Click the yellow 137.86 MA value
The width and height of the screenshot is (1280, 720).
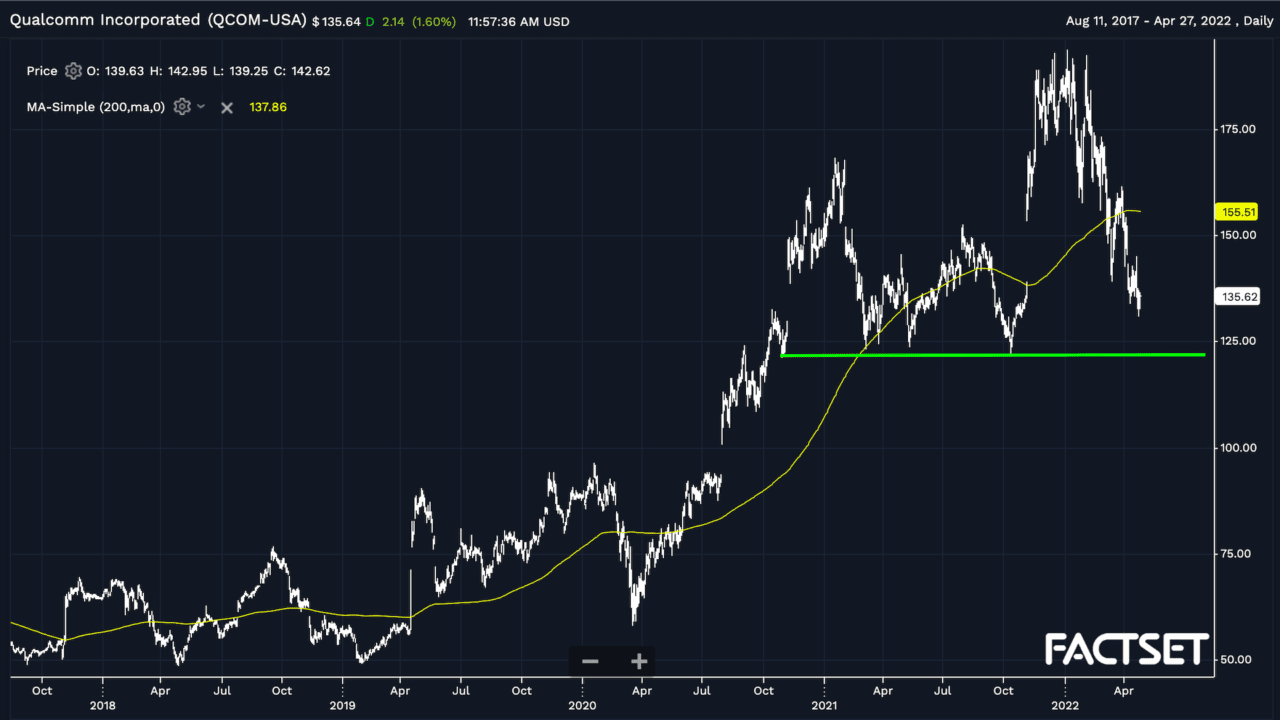pyautogui.click(x=267, y=107)
